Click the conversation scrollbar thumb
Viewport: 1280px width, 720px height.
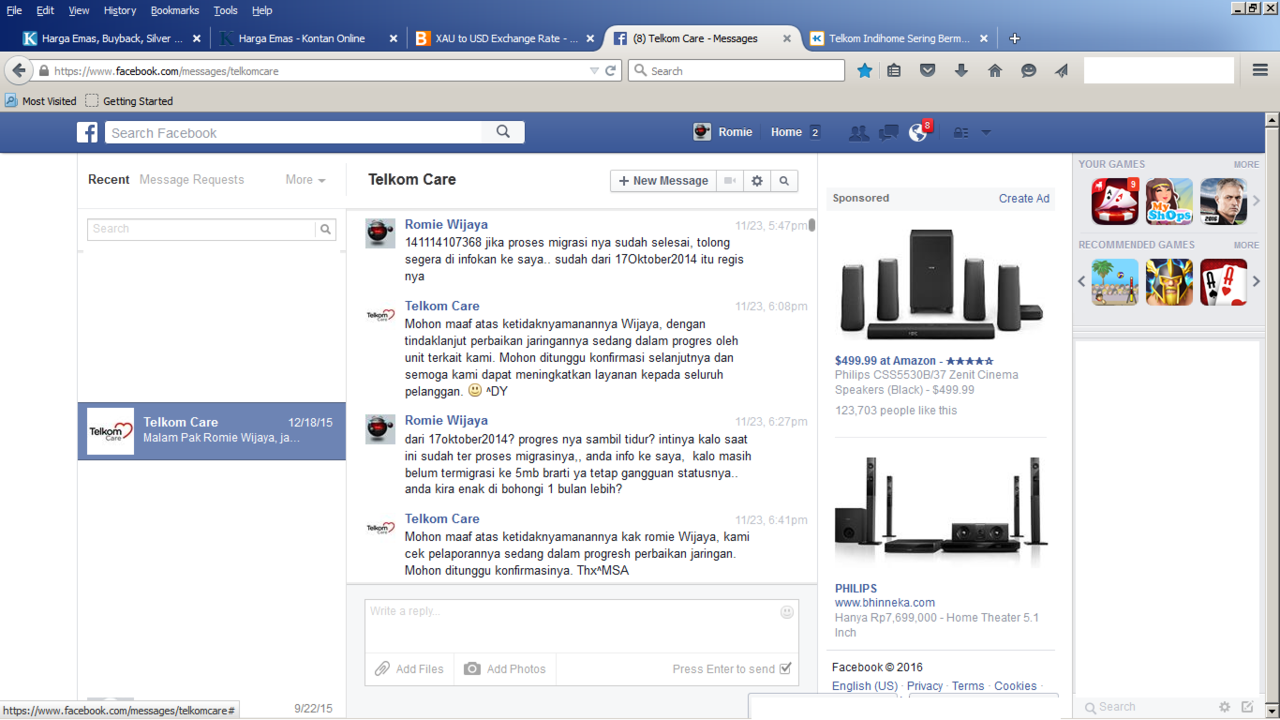tap(812, 225)
